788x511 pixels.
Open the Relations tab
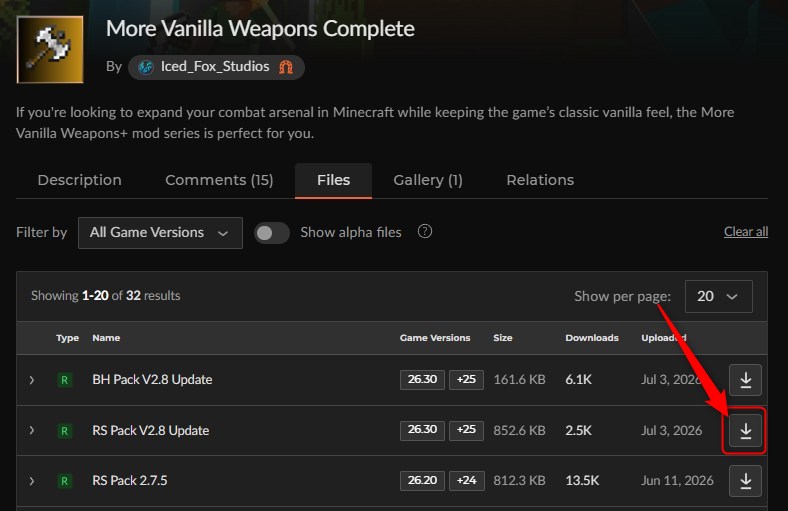540,180
